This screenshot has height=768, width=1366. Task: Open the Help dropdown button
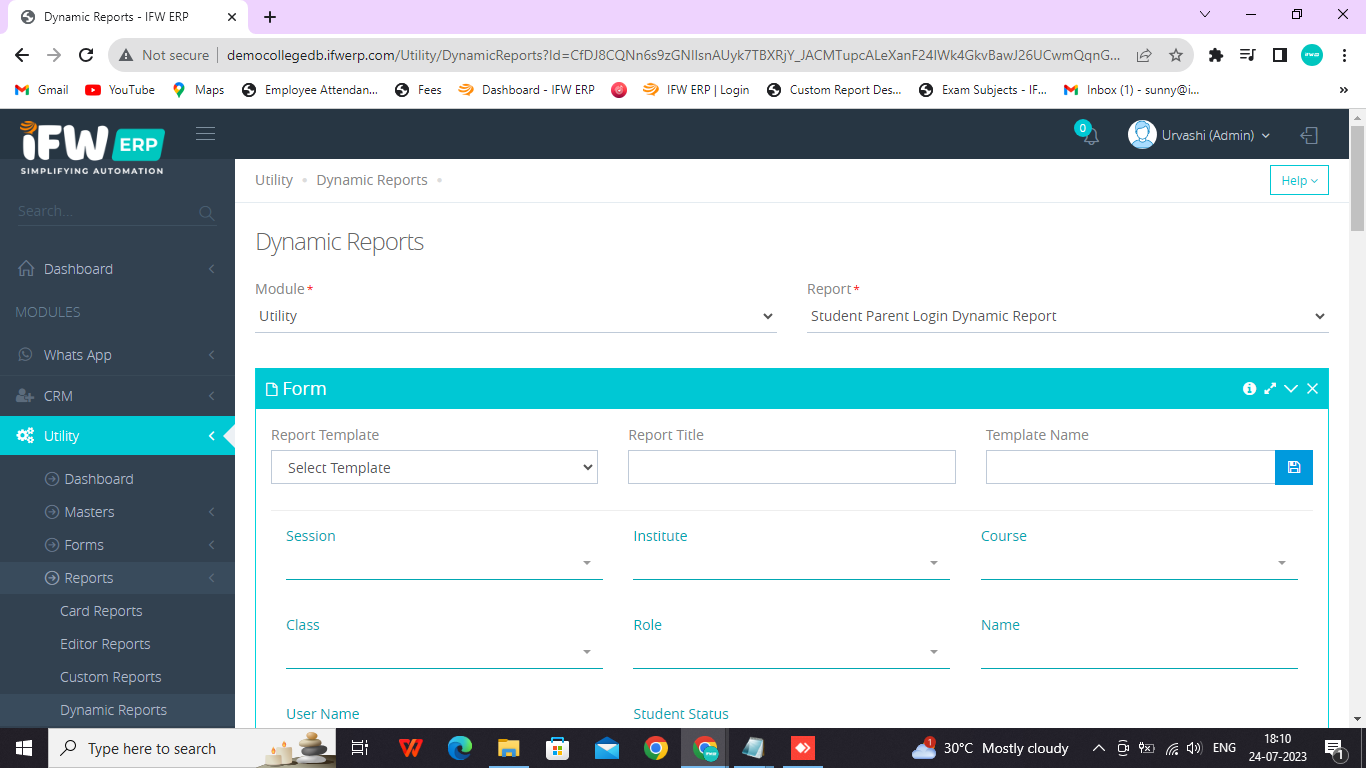tap(1299, 180)
